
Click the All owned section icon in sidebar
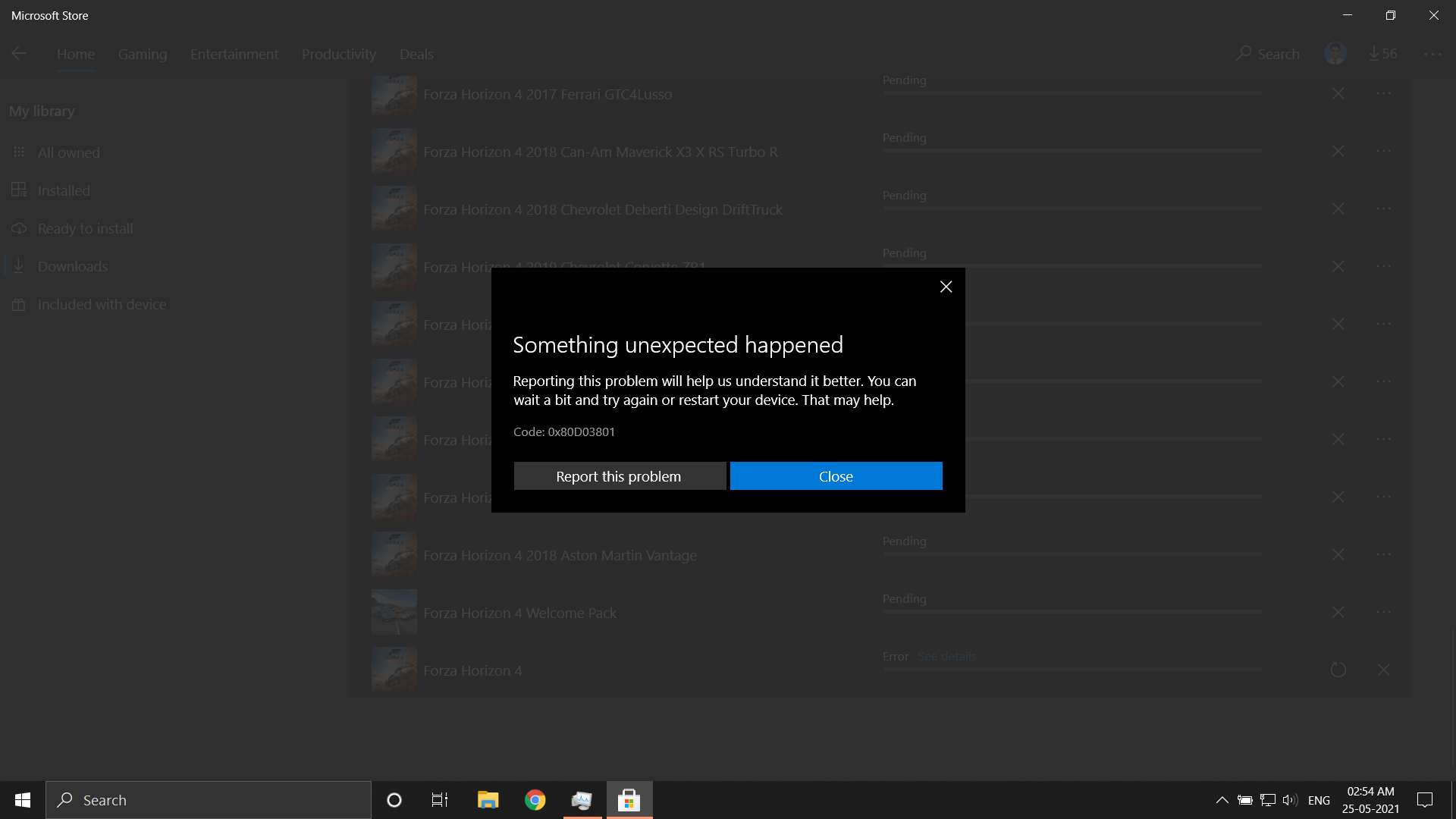(x=19, y=151)
